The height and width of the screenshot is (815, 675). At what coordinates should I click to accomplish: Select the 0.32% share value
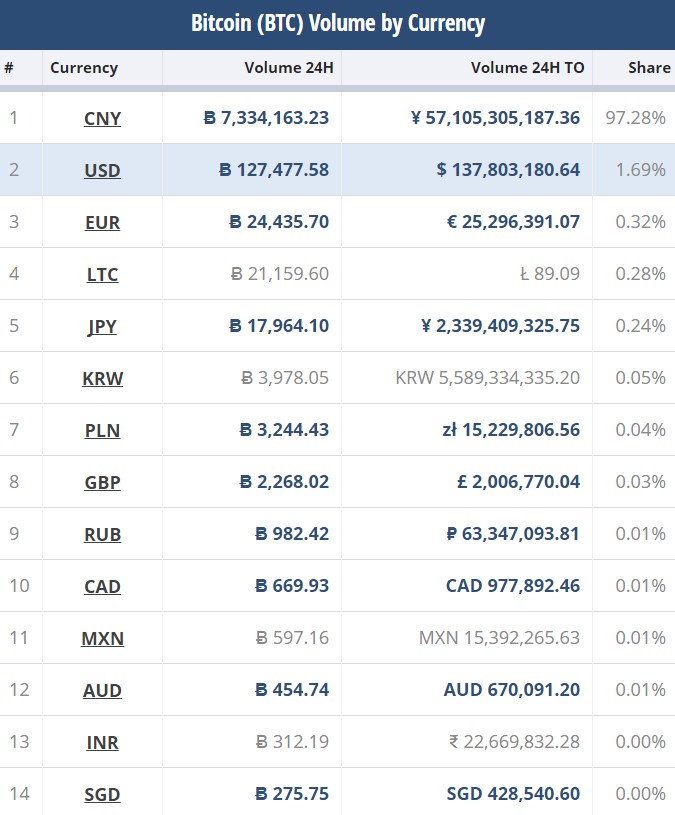click(641, 222)
